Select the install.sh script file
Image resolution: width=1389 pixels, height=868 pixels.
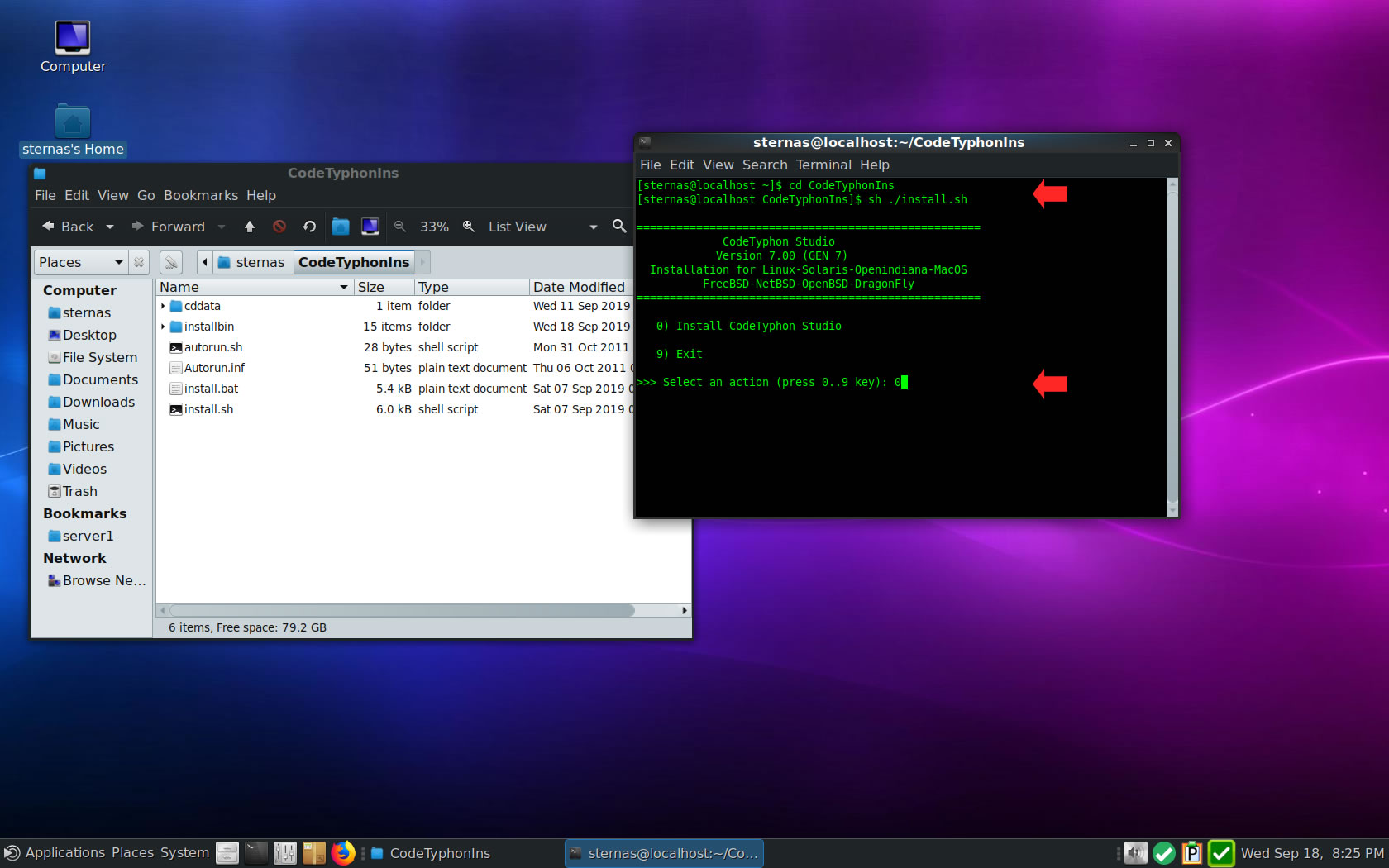point(201,409)
